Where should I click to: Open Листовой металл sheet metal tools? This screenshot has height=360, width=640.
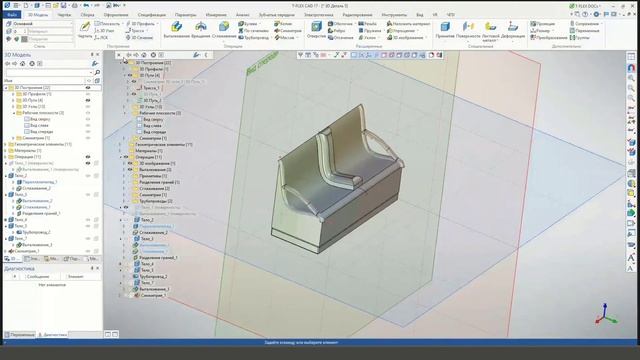(491, 31)
